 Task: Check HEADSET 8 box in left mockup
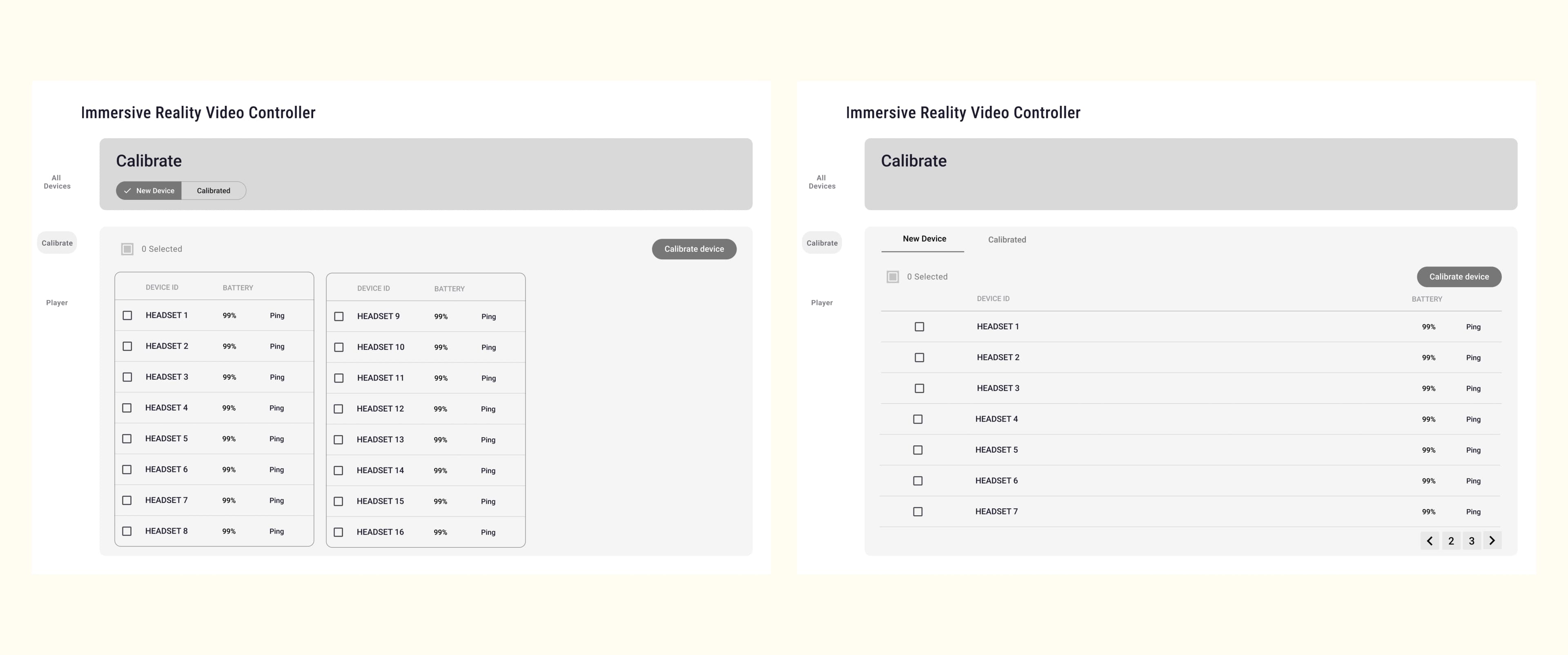point(127,531)
